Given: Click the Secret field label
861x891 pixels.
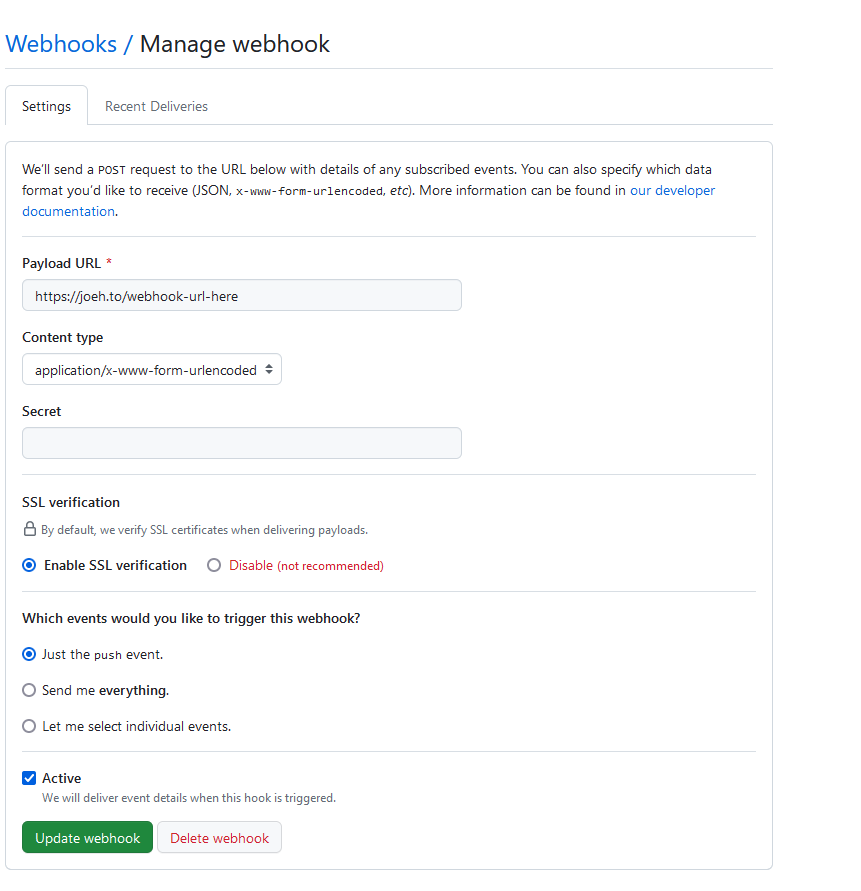Looking at the screenshot, I should point(42,411).
